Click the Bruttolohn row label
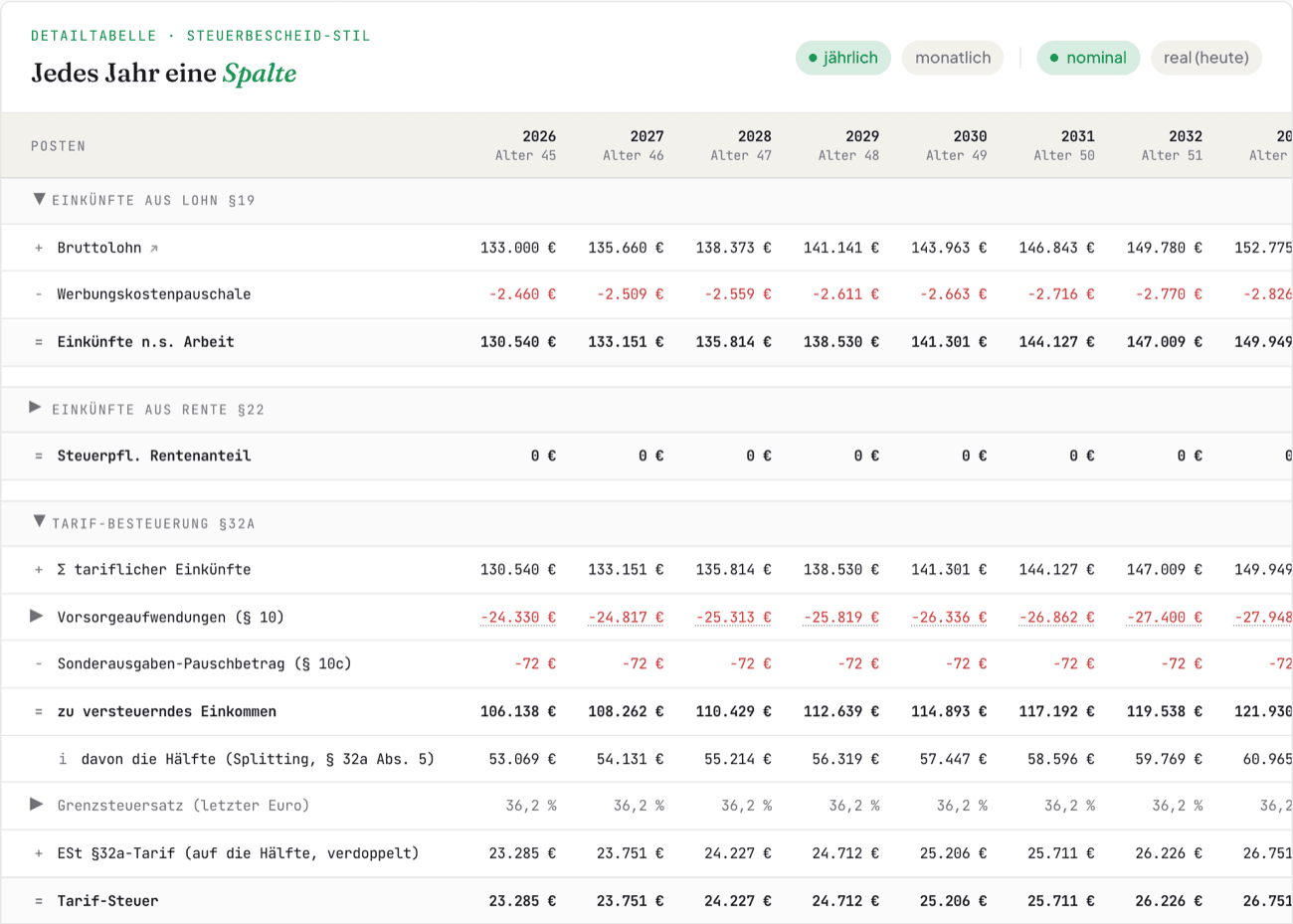The width and height of the screenshot is (1293, 924). pos(99,248)
